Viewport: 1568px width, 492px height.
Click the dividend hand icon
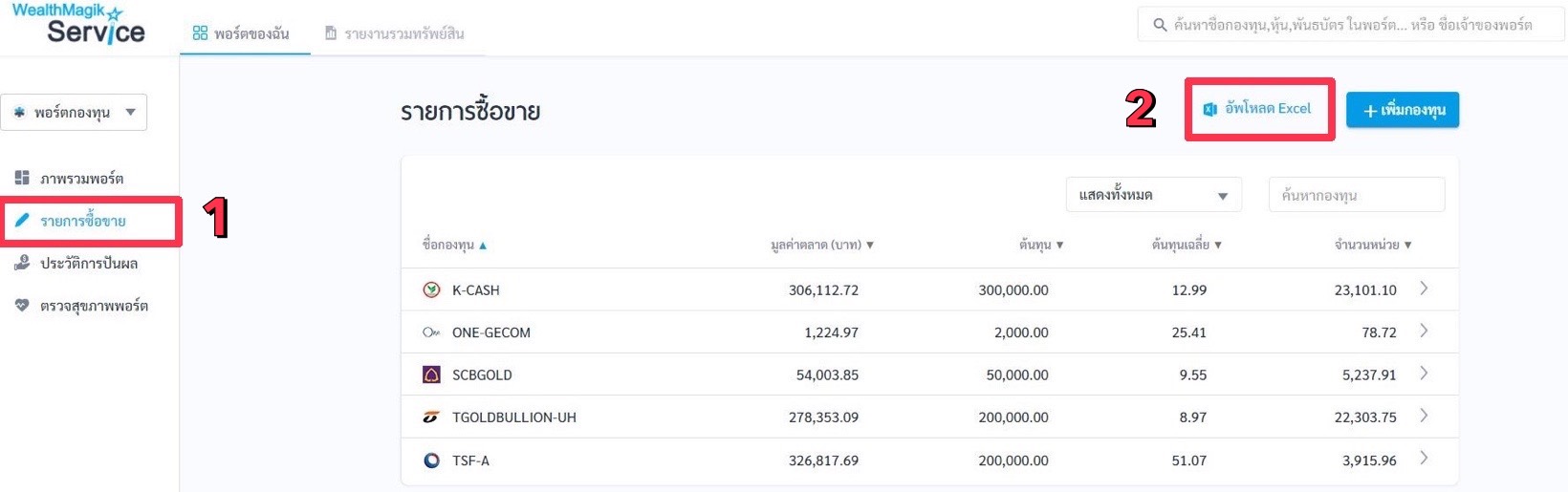click(22, 263)
